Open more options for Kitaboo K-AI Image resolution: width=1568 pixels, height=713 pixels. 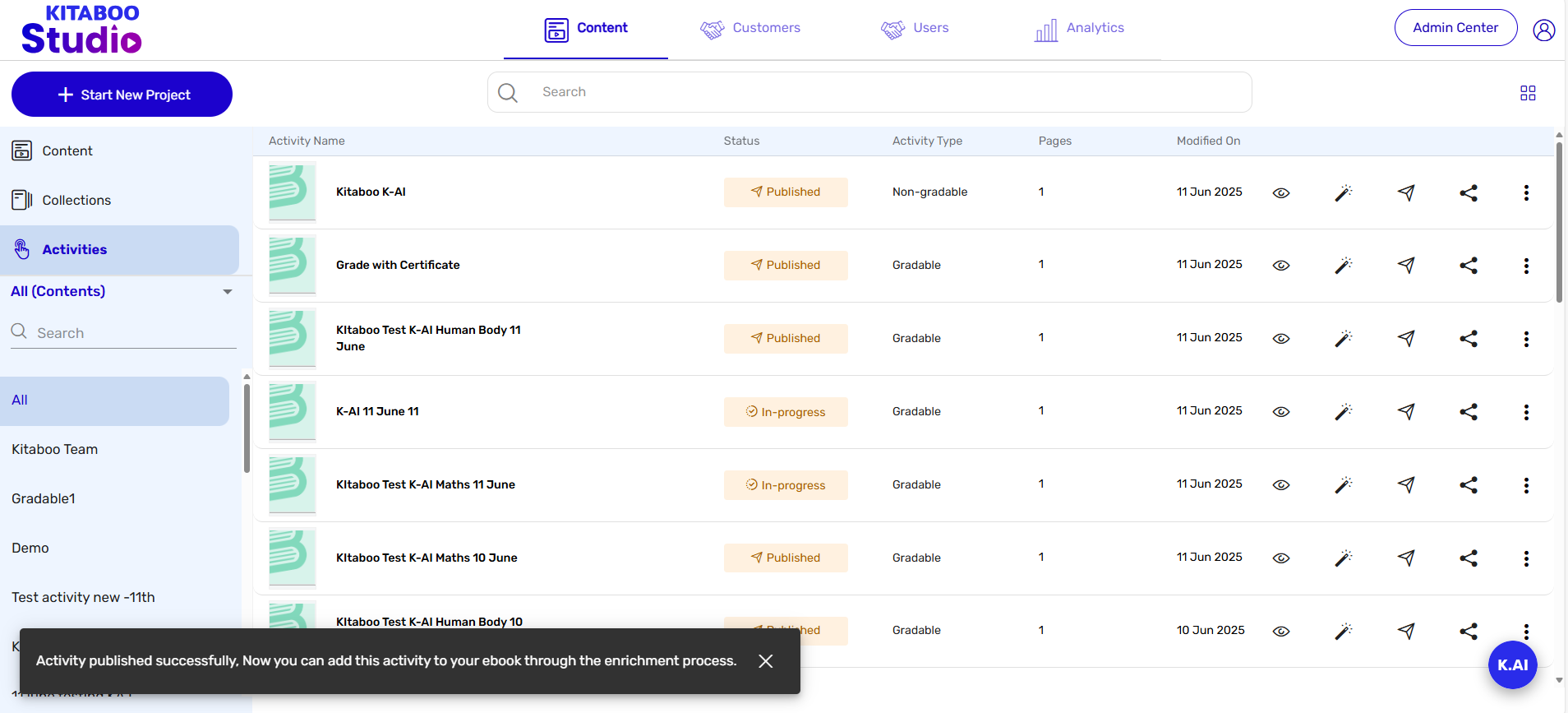(1526, 193)
